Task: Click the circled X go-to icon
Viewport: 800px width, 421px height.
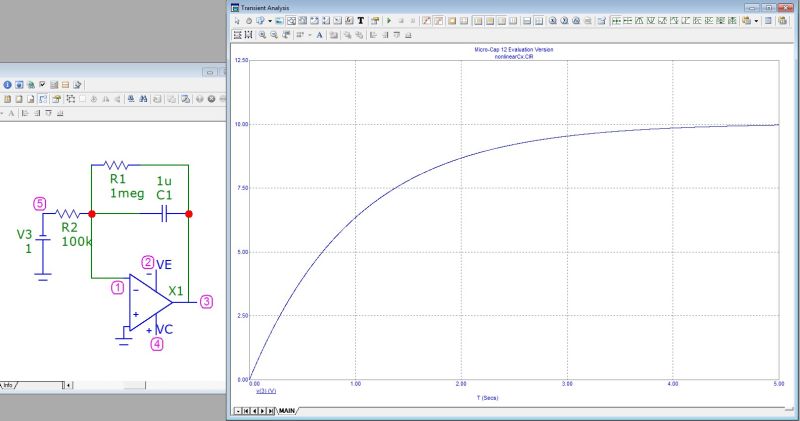Action: coord(553,21)
